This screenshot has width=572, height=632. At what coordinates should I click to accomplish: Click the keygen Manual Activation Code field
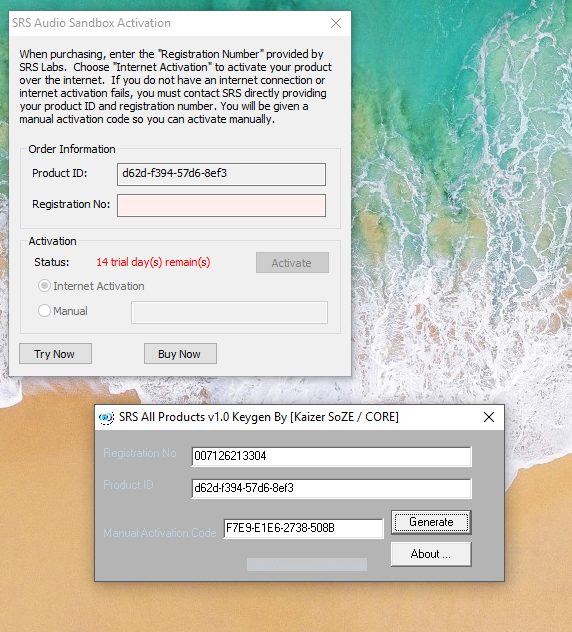(303, 528)
